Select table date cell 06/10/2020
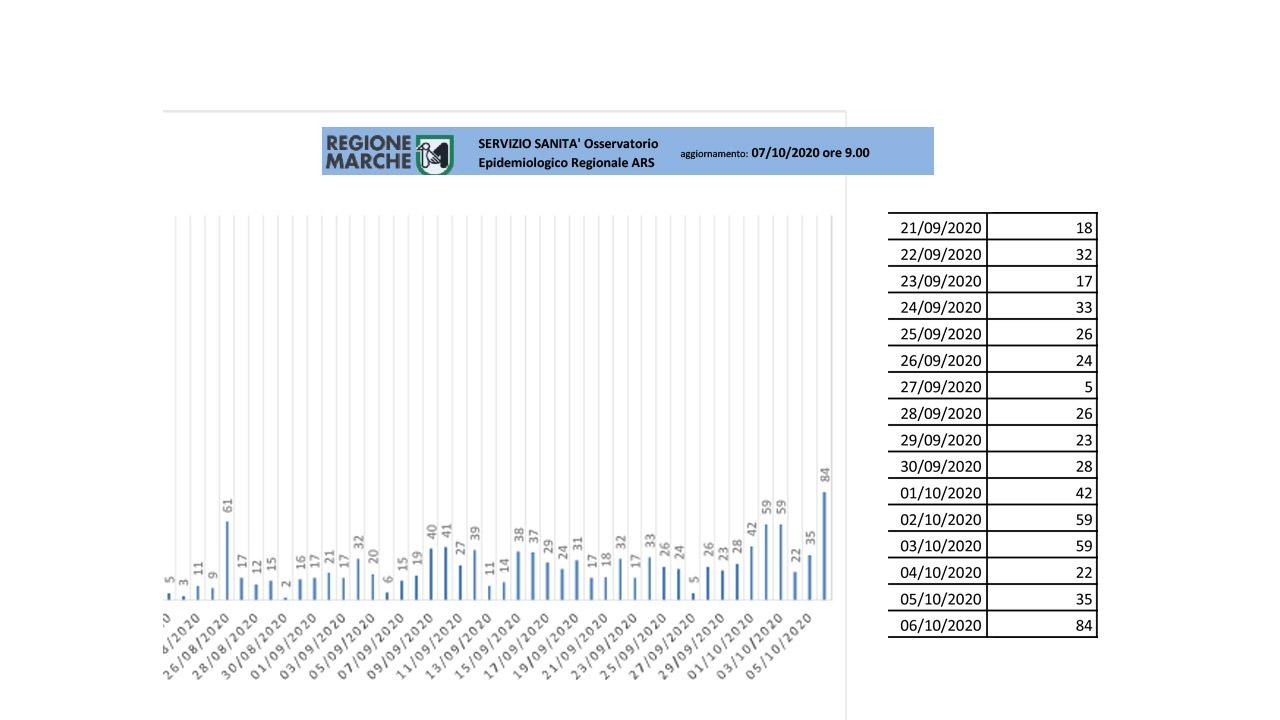1280x720 pixels. [938, 625]
